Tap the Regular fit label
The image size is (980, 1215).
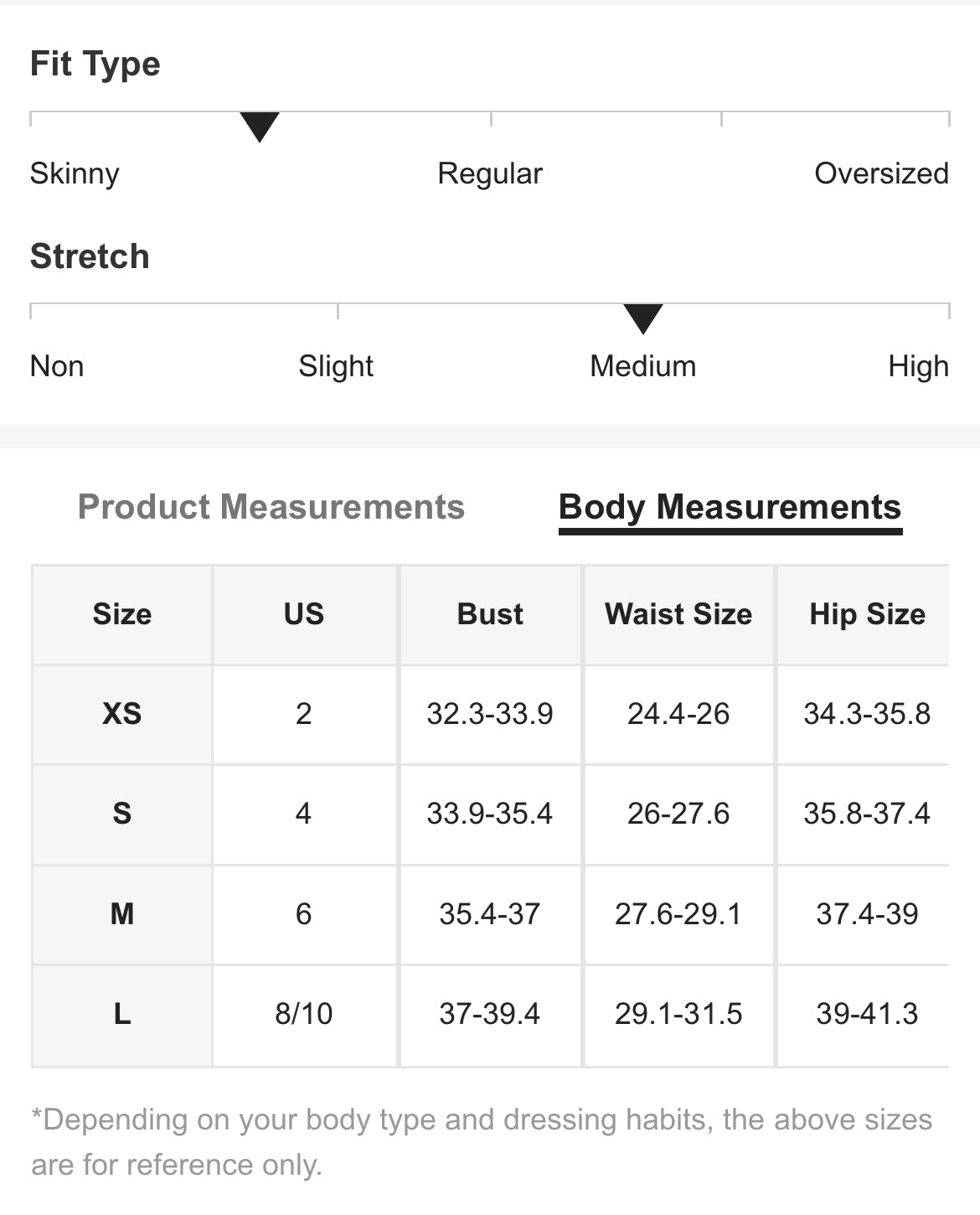pyautogui.click(x=490, y=173)
